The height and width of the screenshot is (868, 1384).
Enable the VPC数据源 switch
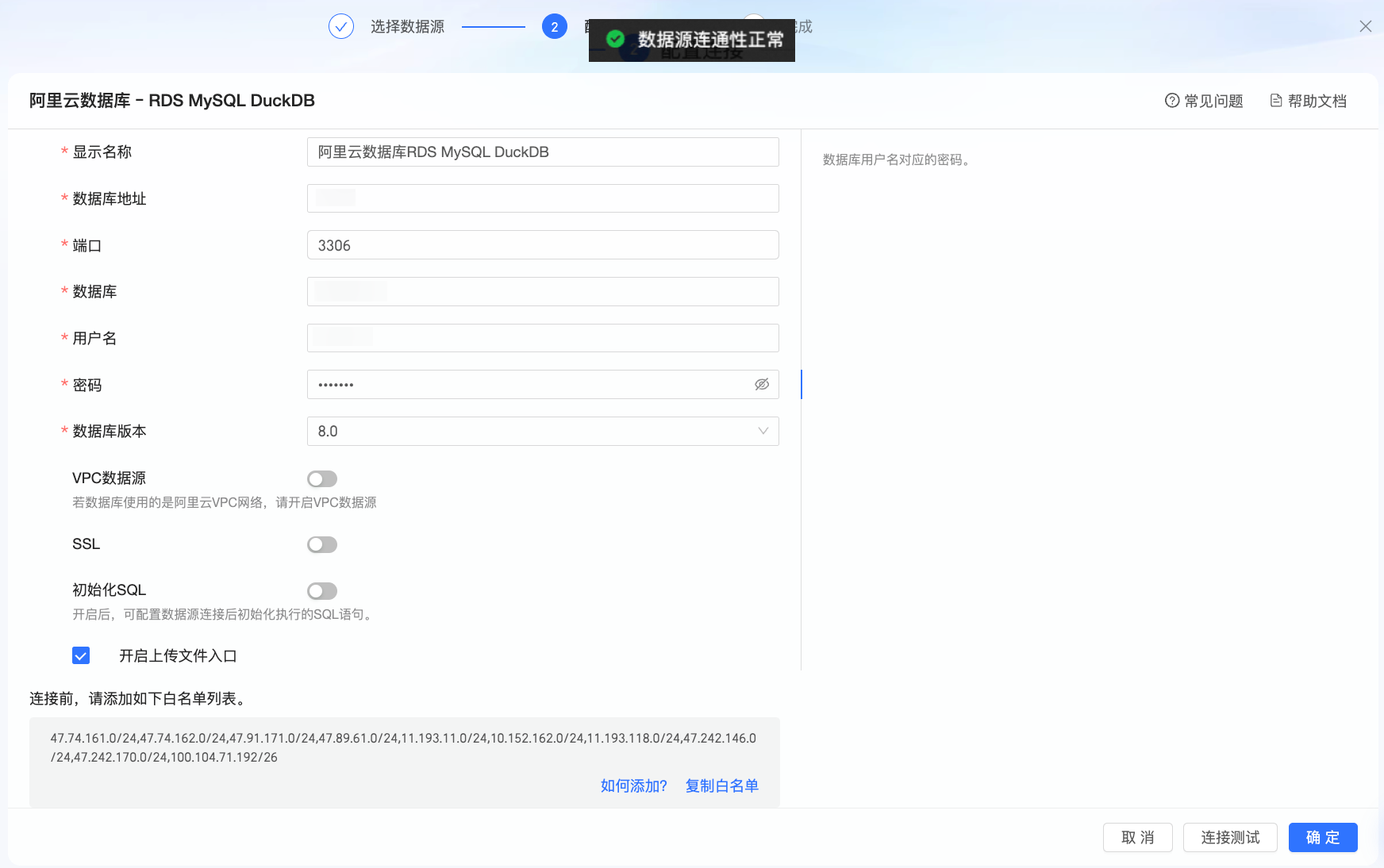click(322, 478)
